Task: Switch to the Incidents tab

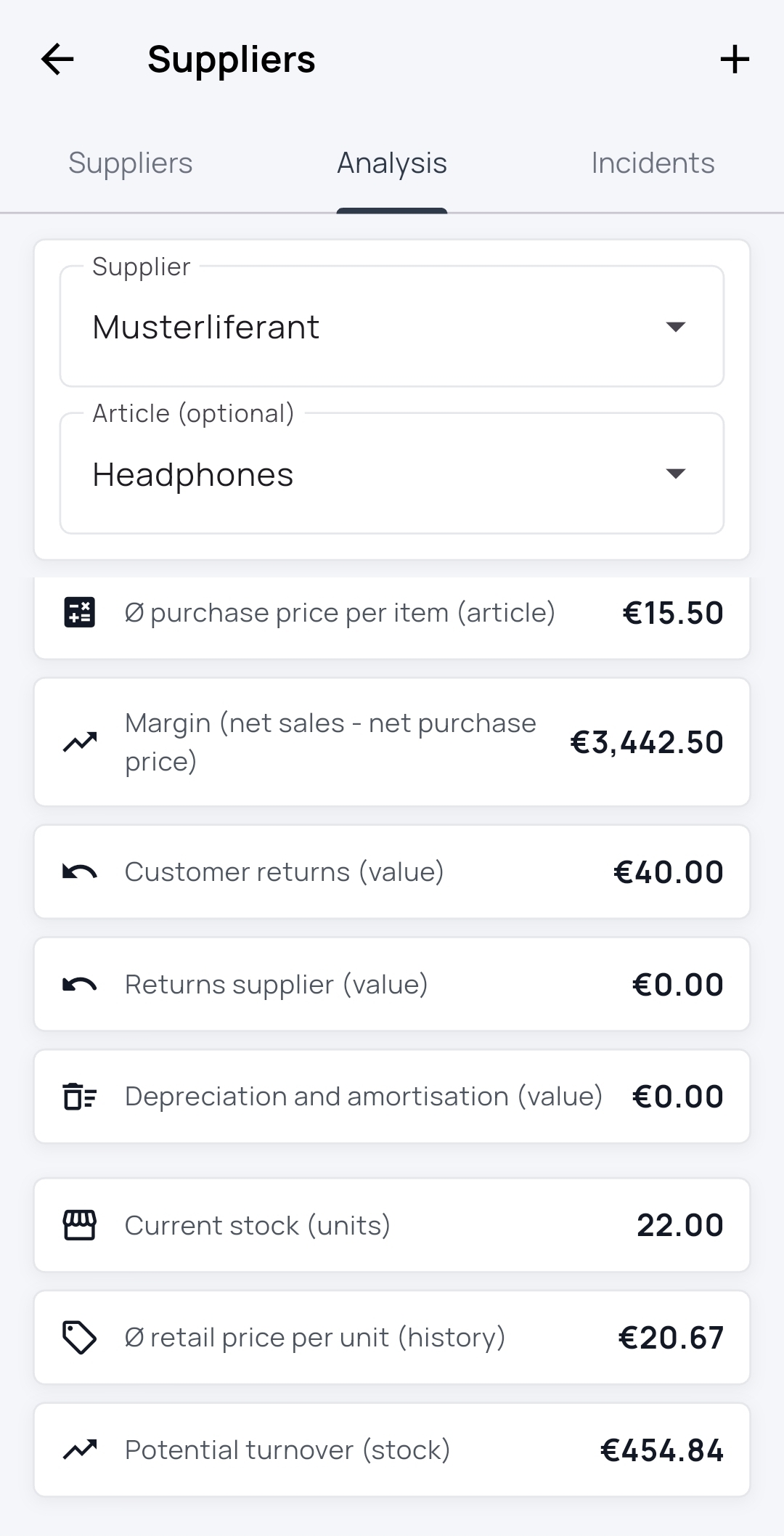Action: tap(653, 163)
